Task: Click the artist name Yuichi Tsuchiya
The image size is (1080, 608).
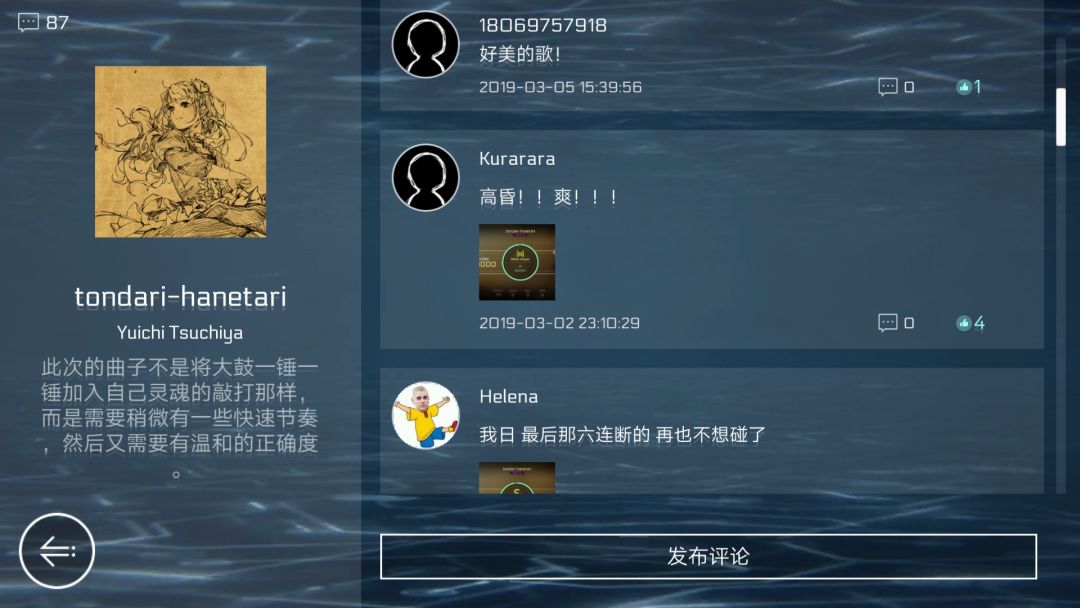Action: (x=180, y=333)
